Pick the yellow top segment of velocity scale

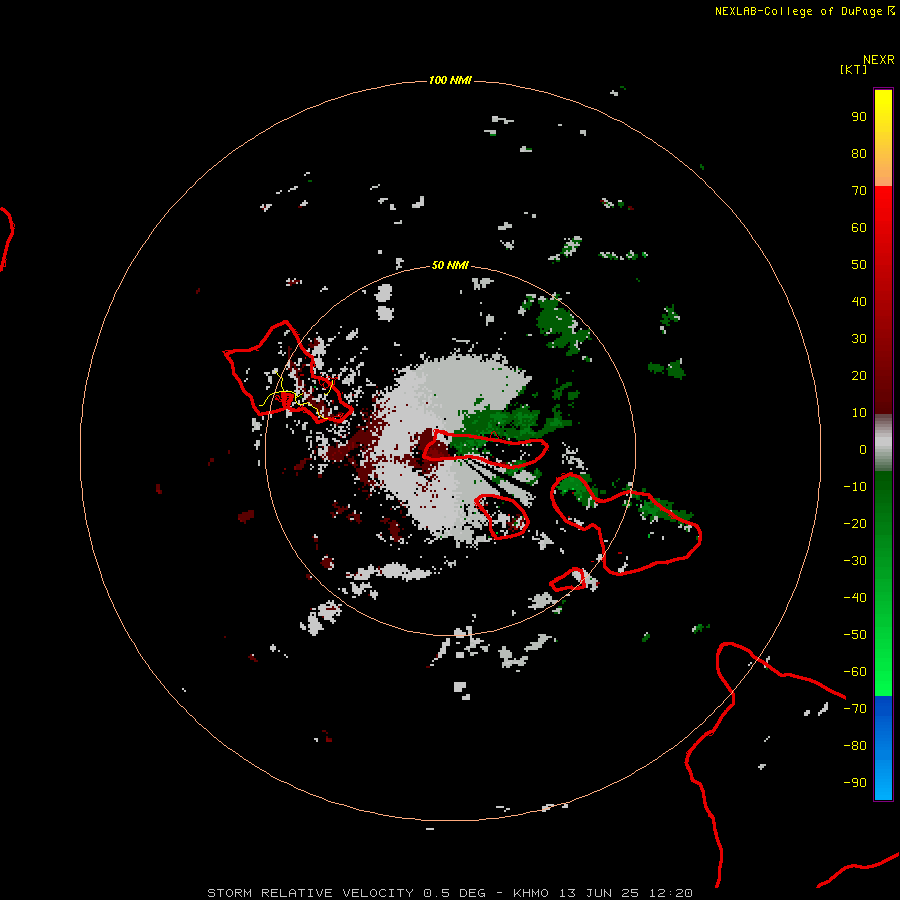(883, 138)
